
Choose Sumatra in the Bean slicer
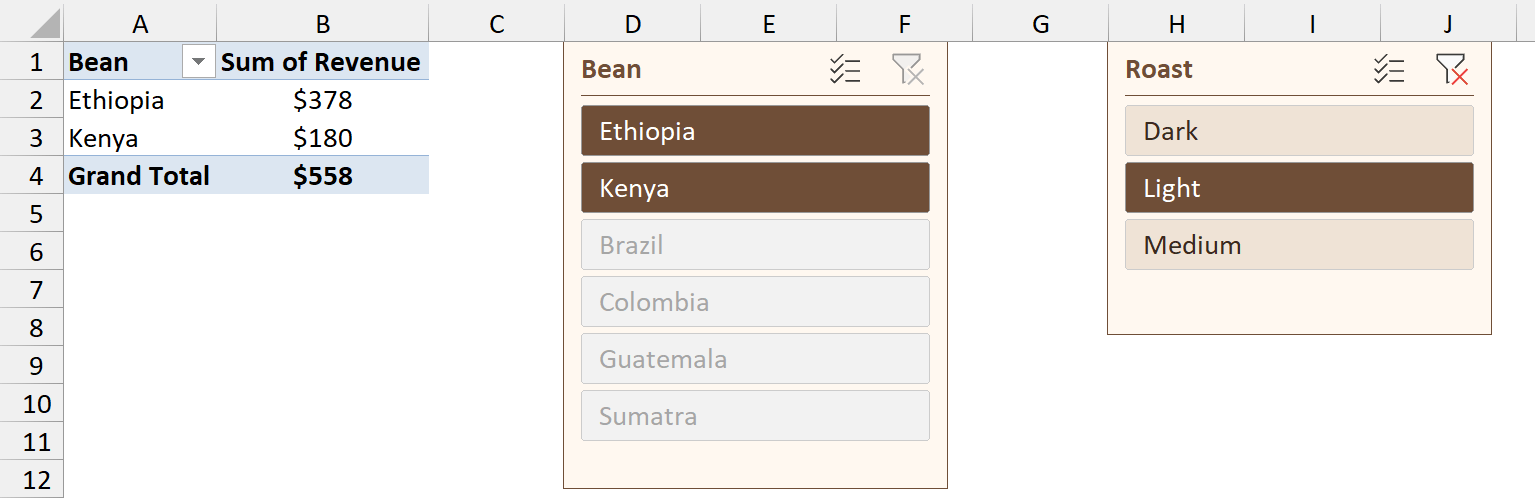tap(755, 416)
